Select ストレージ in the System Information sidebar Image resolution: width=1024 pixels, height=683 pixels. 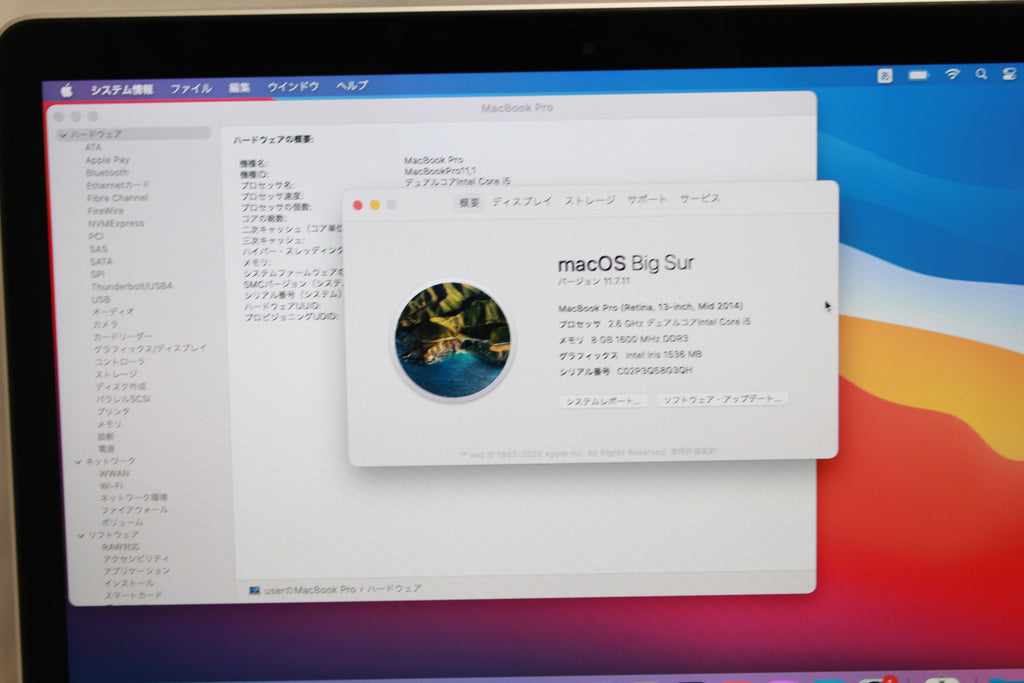coord(116,374)
